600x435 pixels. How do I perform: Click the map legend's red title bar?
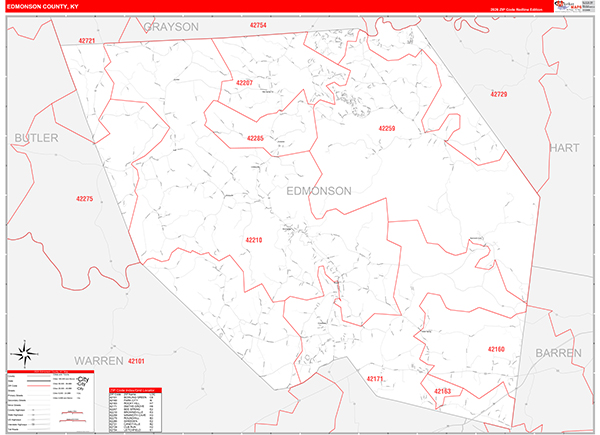click(51, 371)
